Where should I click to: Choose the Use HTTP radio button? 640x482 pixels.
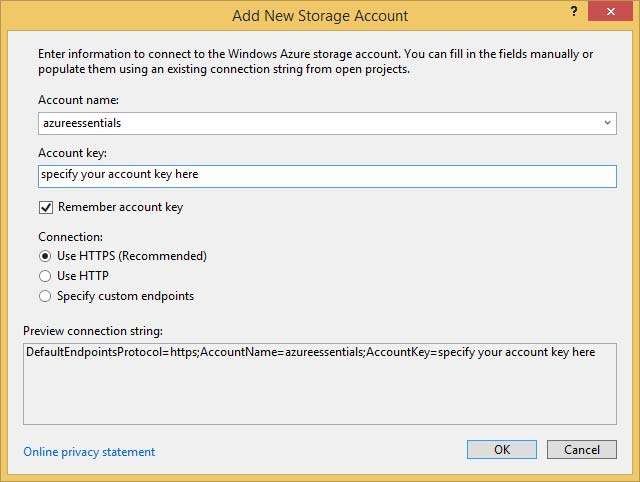(x=45, y=276)
